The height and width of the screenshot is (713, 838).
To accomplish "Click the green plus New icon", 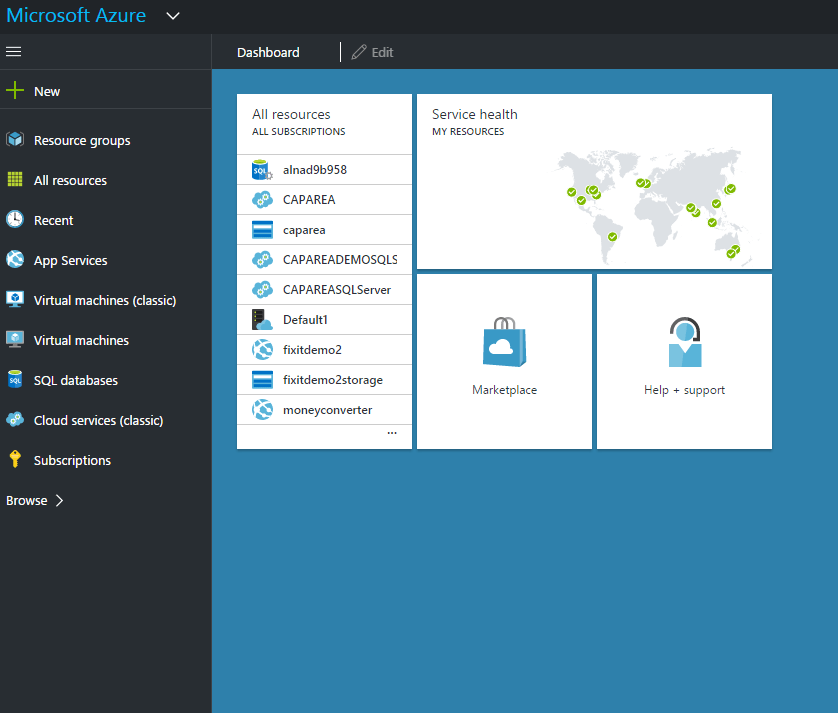I will coord(15,90).
